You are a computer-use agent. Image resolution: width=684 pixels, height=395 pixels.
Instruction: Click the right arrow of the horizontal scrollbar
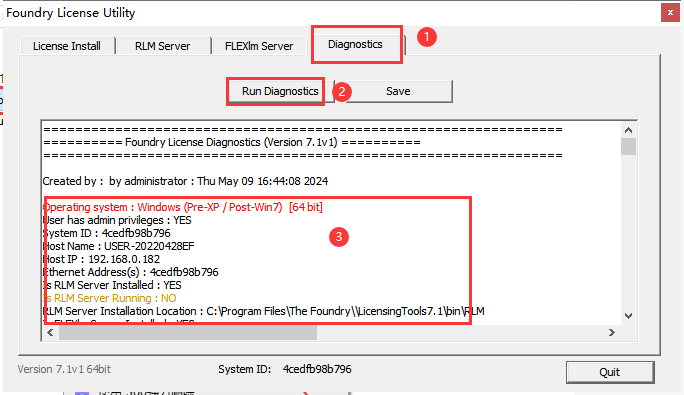click(x=612, y=333)
